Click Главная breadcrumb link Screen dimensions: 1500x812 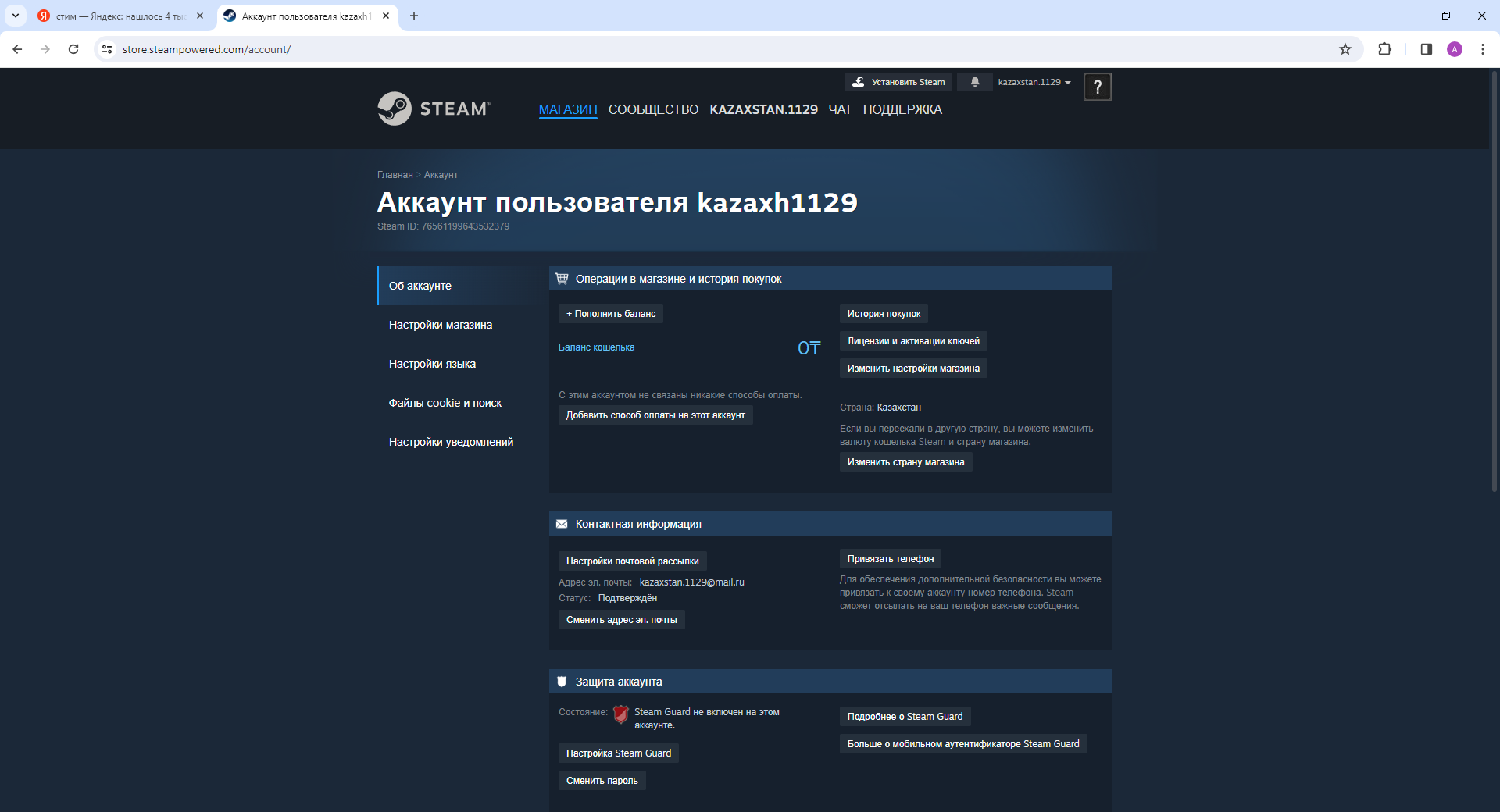click(395, 175)
